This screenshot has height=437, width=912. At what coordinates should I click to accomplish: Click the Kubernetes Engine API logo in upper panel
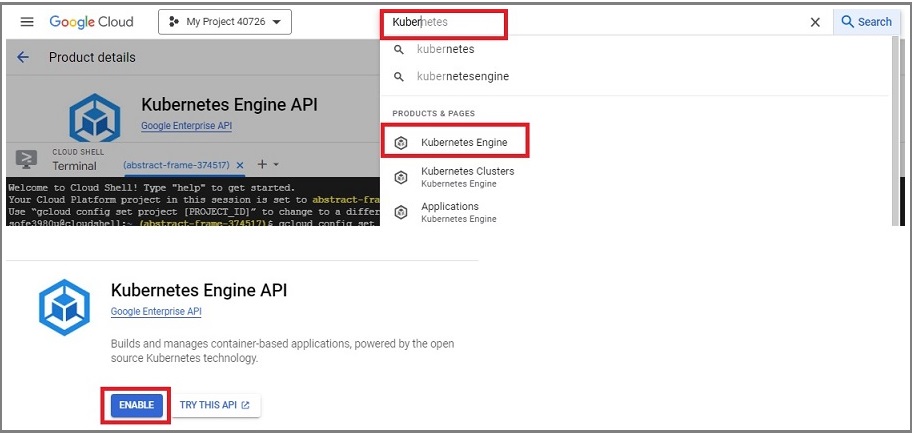(95, 118)
